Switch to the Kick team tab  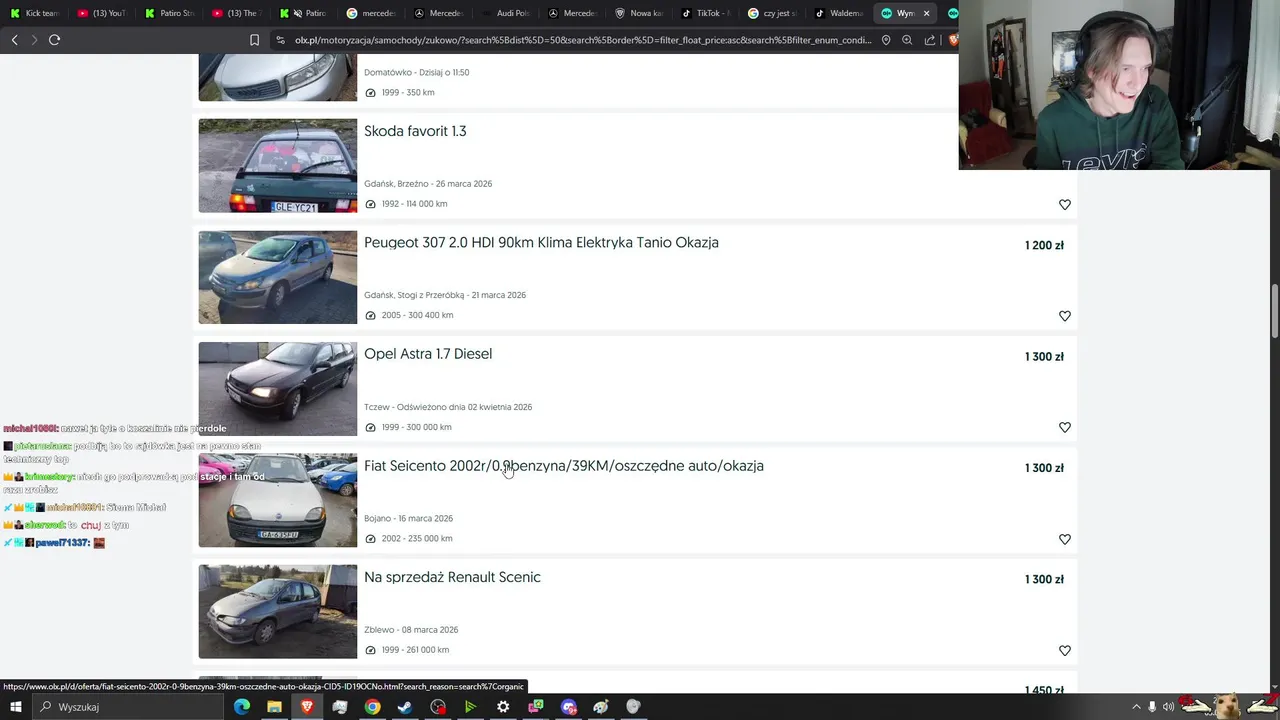pyautogui.click(x=34, y=13)
